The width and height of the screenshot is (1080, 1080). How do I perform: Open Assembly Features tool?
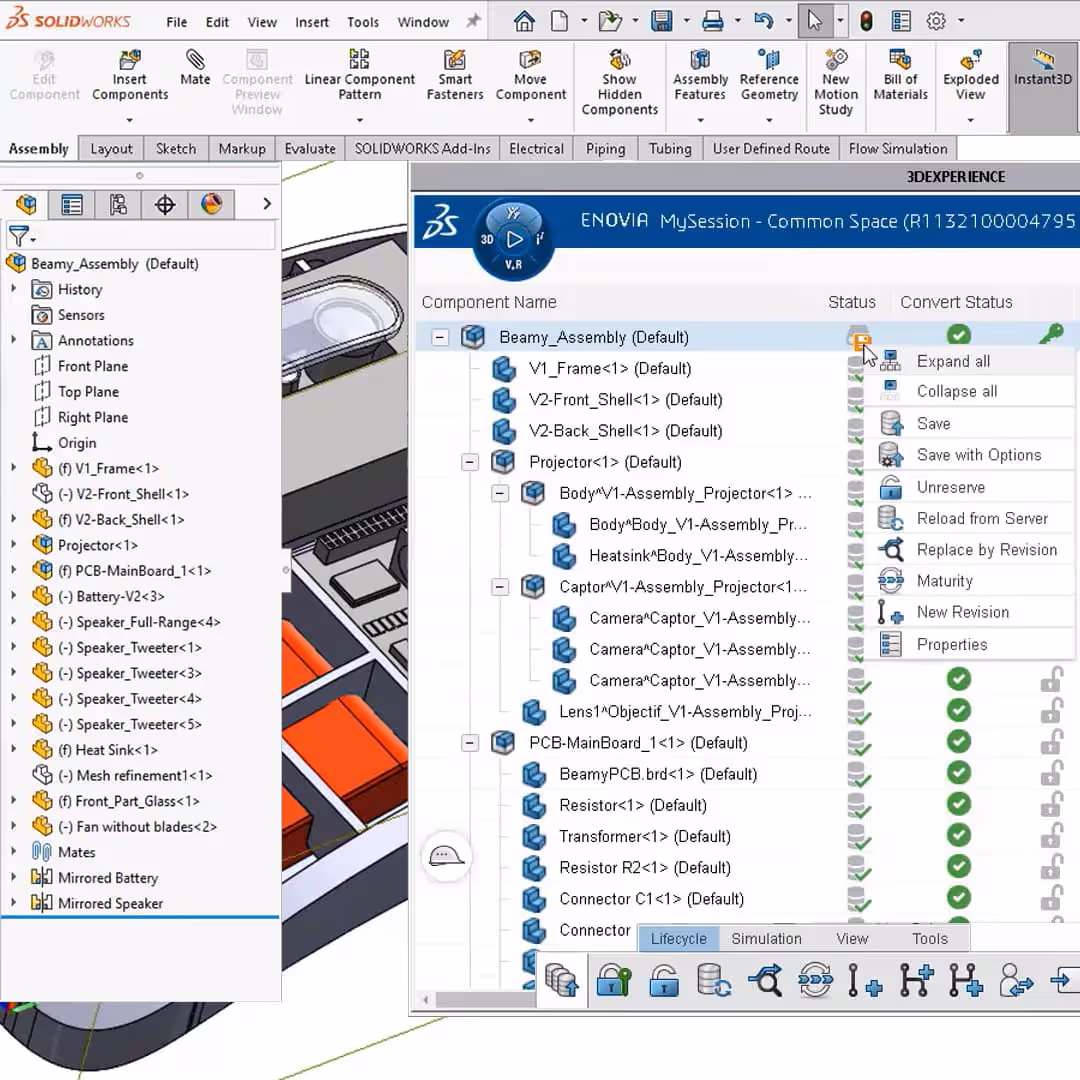tap(700, 76)
